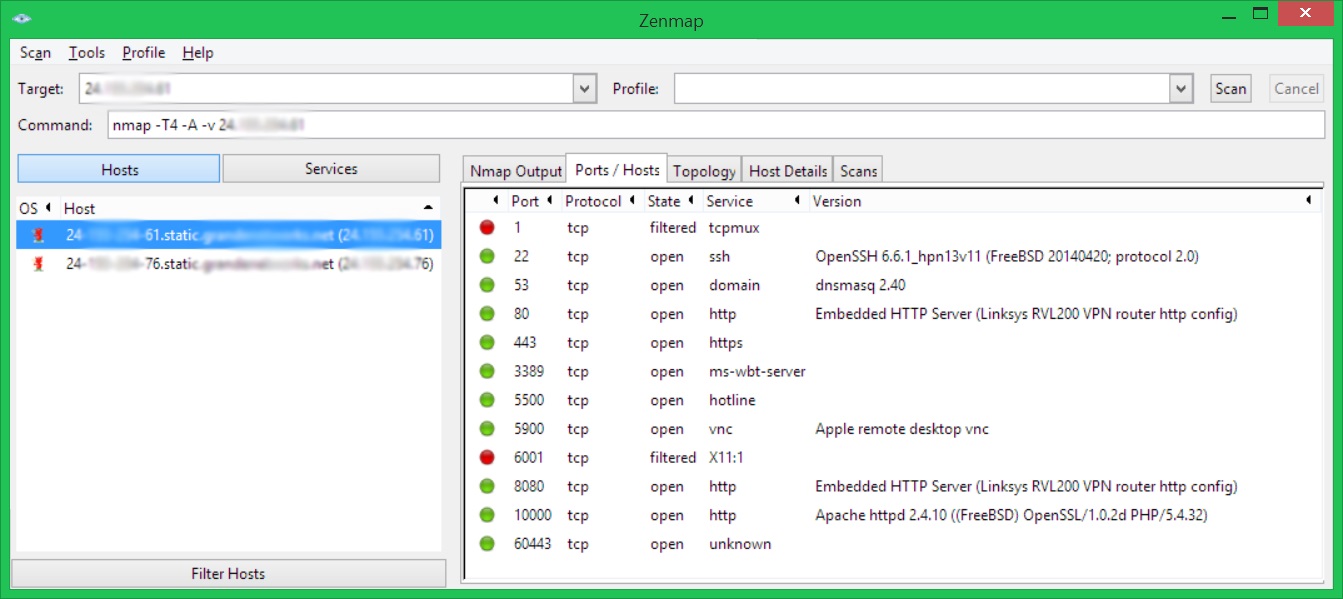Toggle the Hosts view button
The height and width of the screenshot is (599, 1343).
pyautogui.click(x=119, y=169)
